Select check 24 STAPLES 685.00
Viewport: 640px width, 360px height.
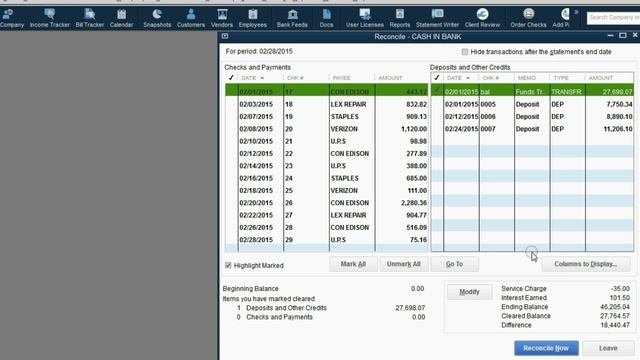(326, 178)
